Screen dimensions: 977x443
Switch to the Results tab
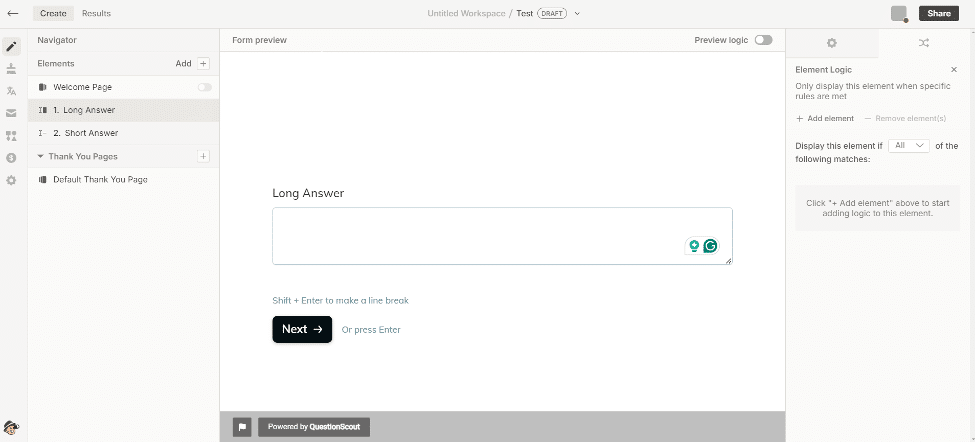coord(97,13)
